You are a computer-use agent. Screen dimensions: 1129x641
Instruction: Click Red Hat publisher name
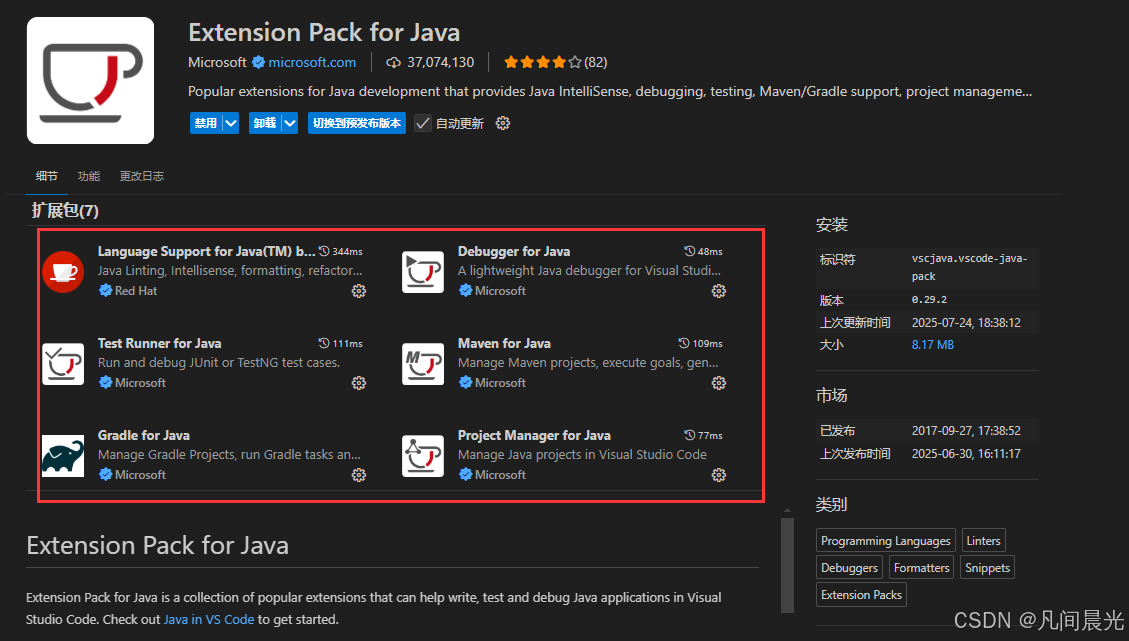coord(136,291)
